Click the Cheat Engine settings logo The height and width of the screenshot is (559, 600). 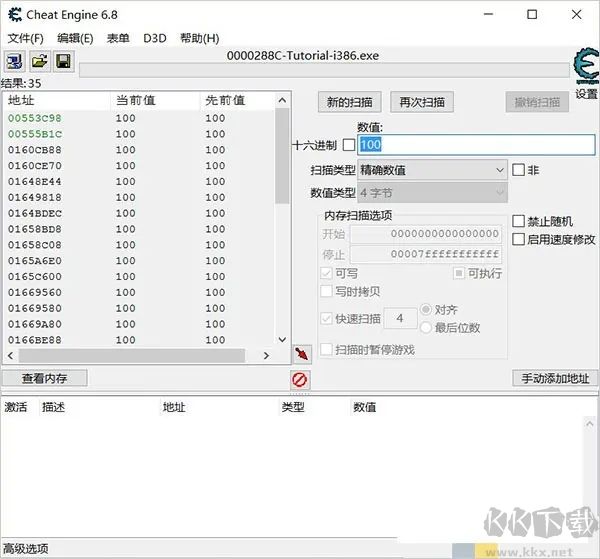tap(584, 66)
